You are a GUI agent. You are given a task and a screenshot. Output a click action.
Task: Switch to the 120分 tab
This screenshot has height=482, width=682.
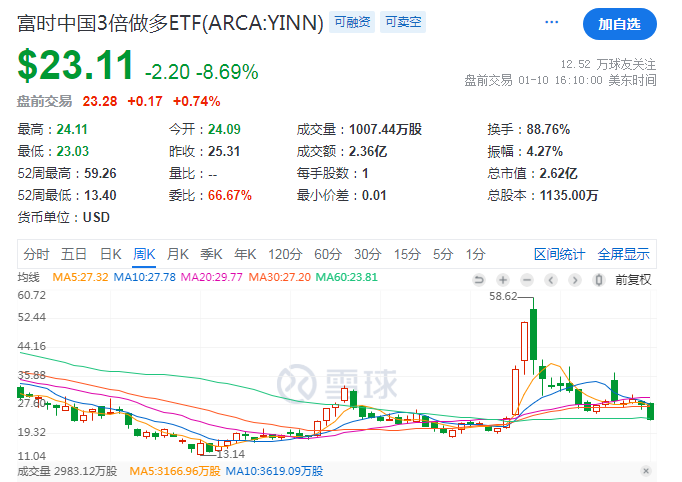point(285,254)
